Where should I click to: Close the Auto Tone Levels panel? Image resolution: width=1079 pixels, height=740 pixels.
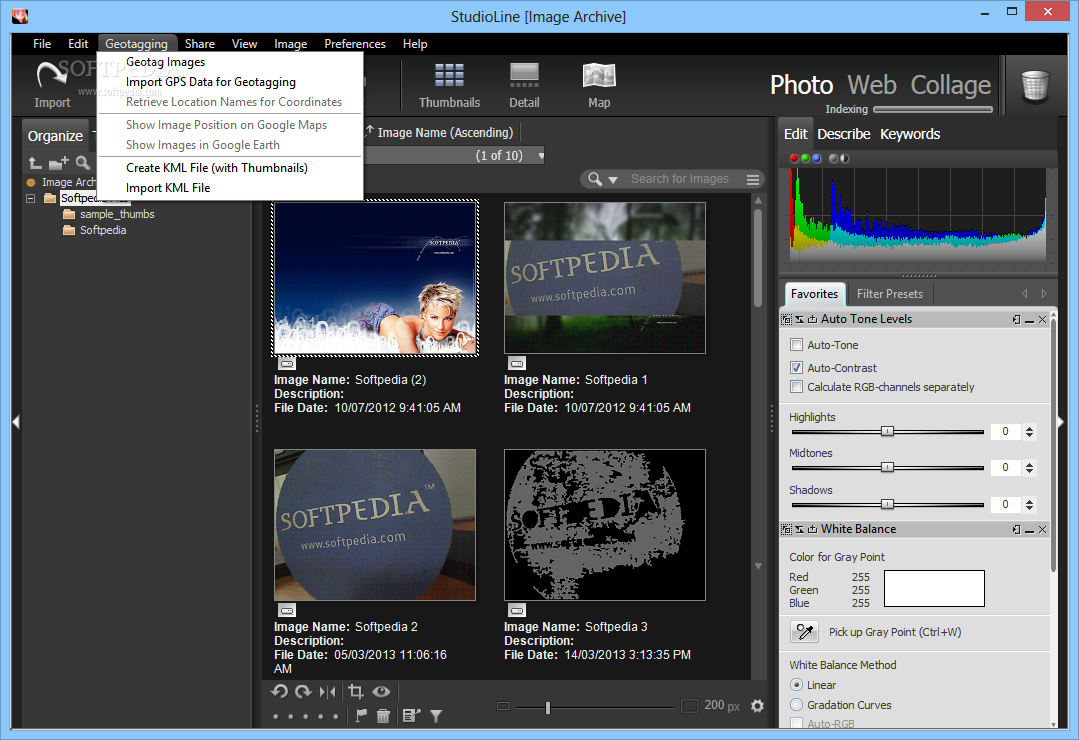point(1043,319)
